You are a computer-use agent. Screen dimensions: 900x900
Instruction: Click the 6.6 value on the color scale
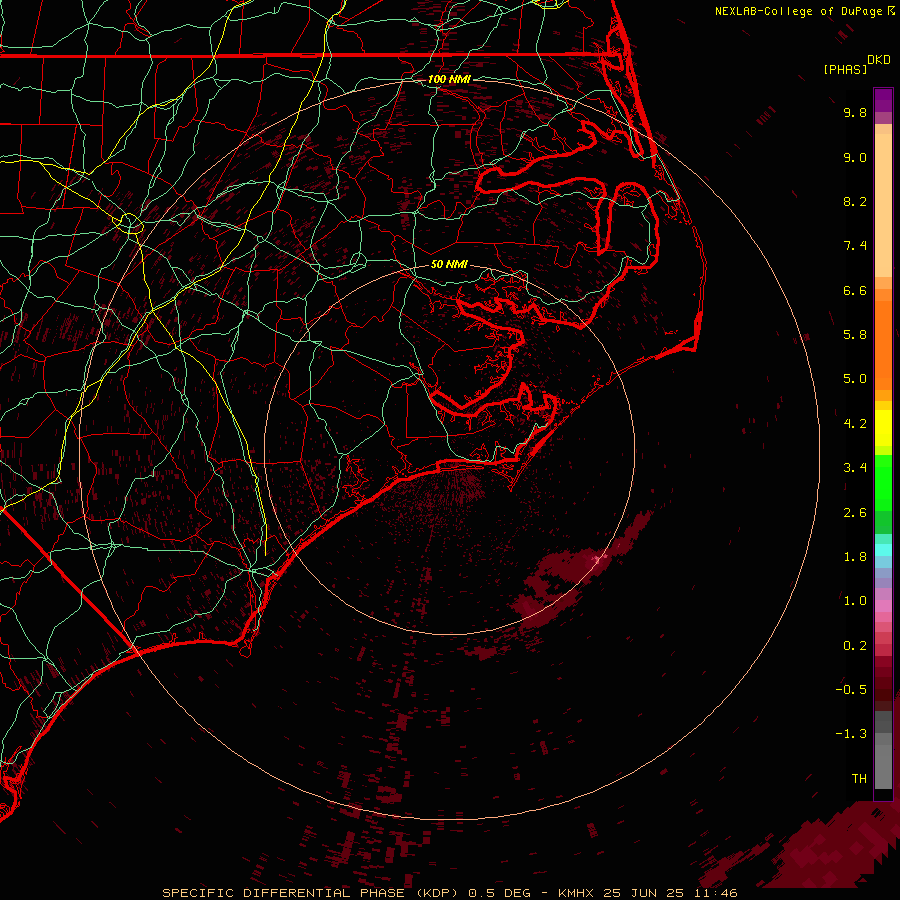click(x=855, y=290)
